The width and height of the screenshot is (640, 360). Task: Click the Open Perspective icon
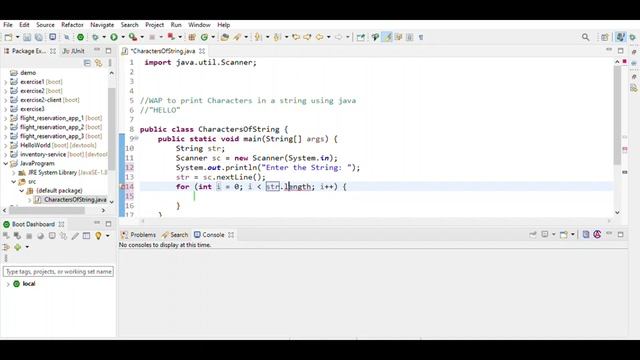coord(604,37)
